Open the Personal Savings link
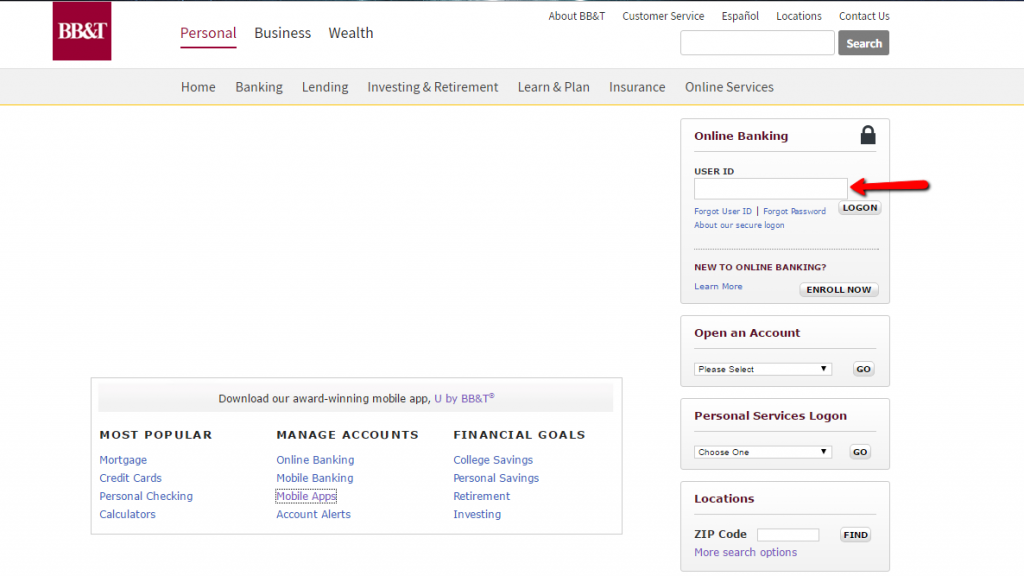Viewport: 1024px width, 576px height. coord(496,478)
